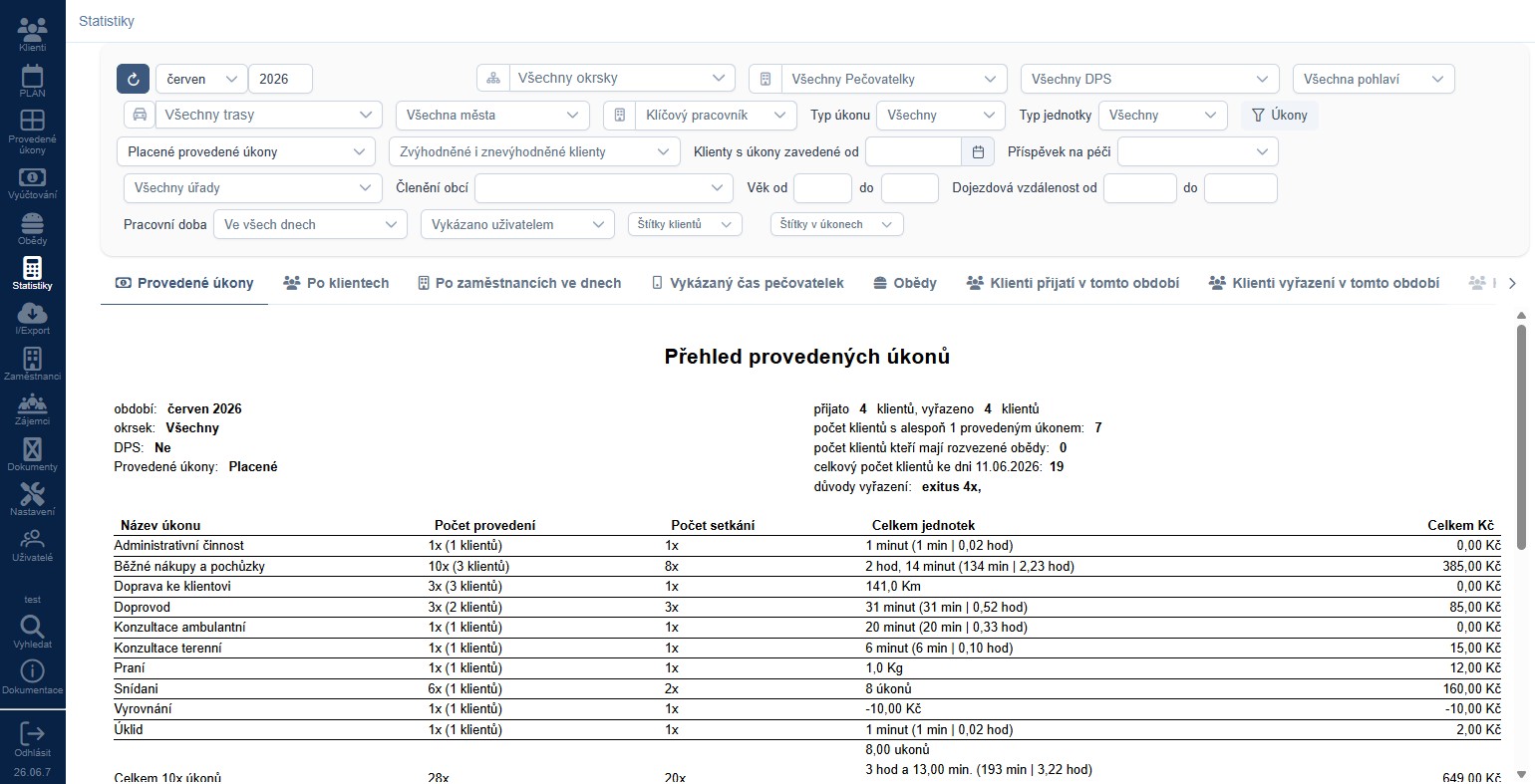Open Zaměstnanci section in sidebar
The height and width of the screenshot is (784, 1535).
click(x=32, y=364)
